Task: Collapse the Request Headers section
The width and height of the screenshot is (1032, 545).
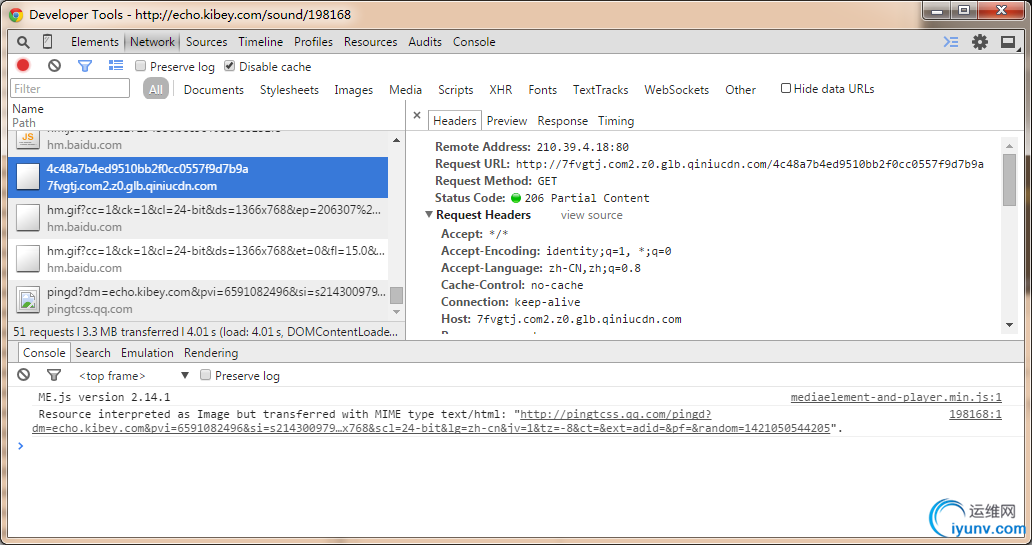Action: click(x=429, y=215)
